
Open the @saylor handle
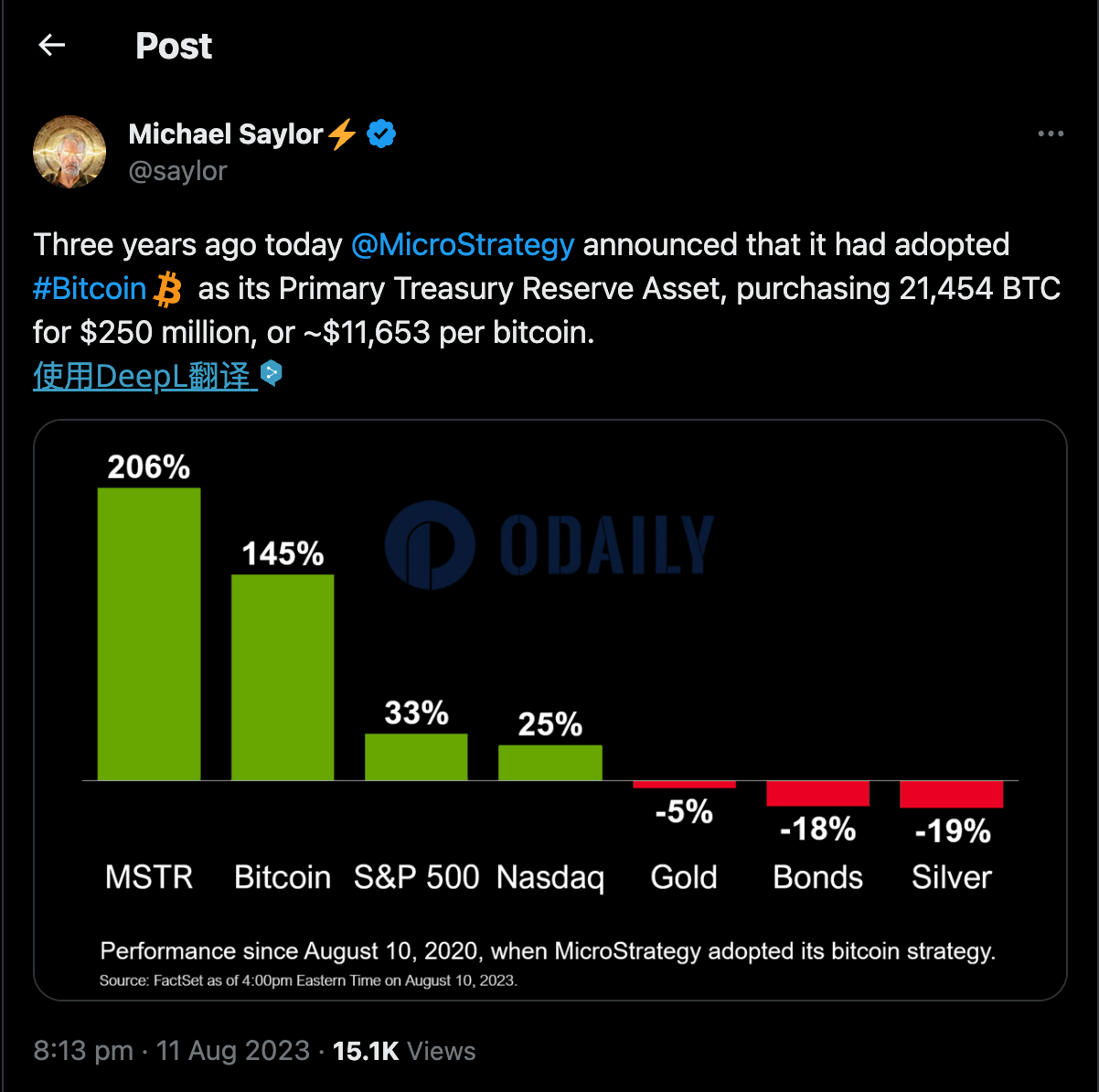coord(177,171)
